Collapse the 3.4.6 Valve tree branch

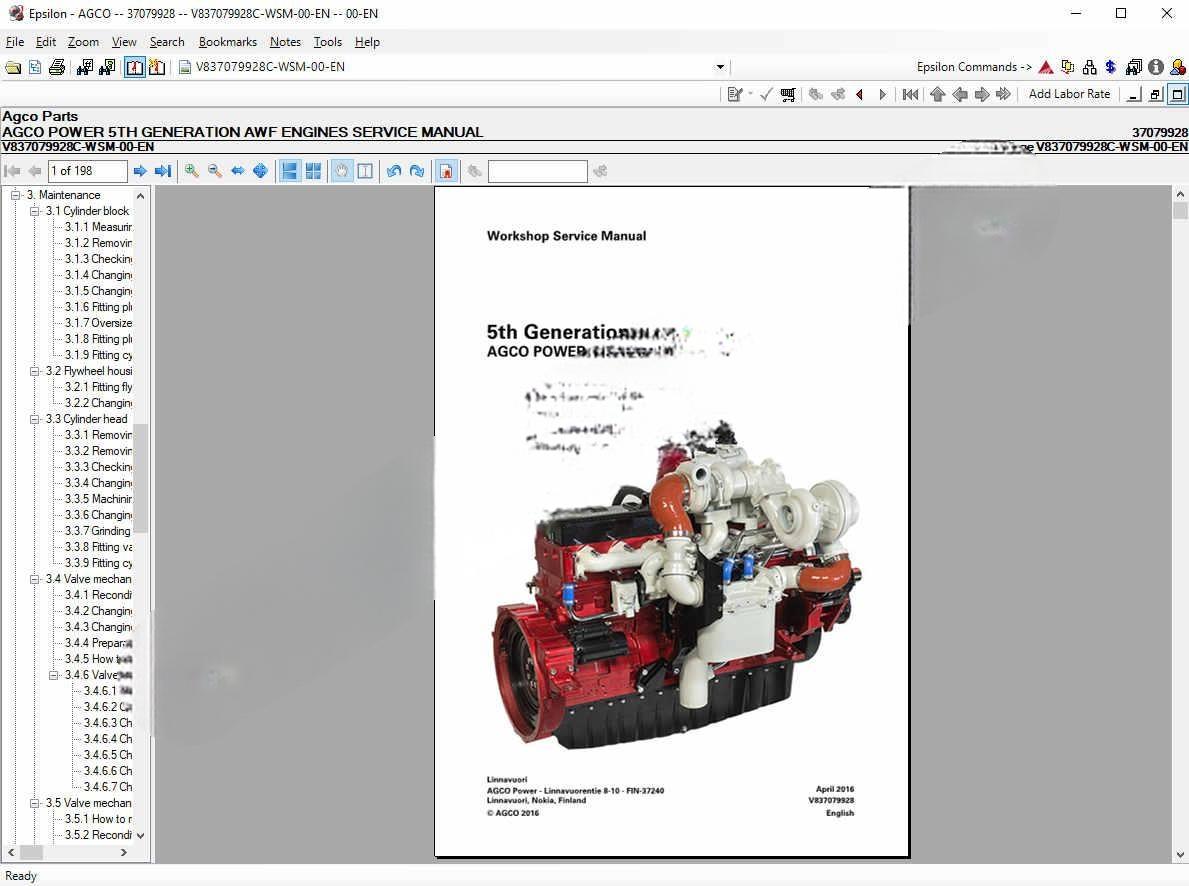52,675
